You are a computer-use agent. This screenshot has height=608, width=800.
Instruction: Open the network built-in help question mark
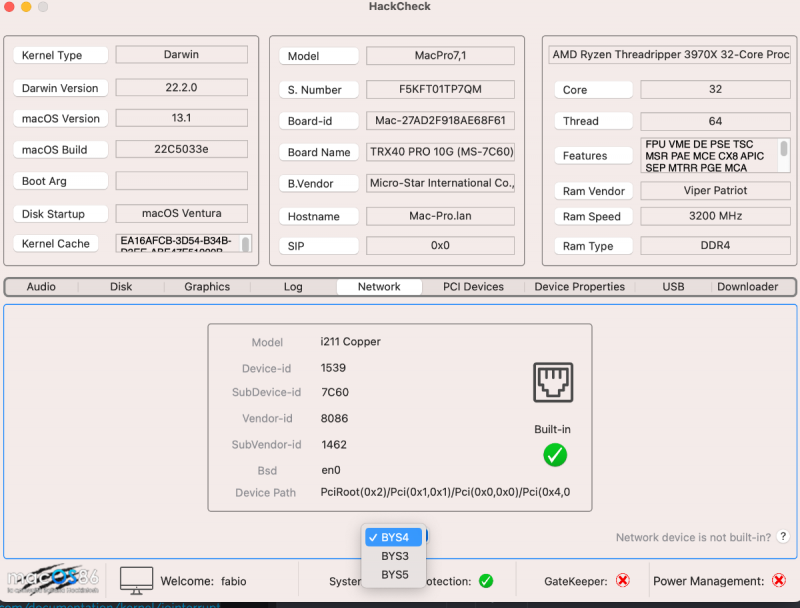783,537
